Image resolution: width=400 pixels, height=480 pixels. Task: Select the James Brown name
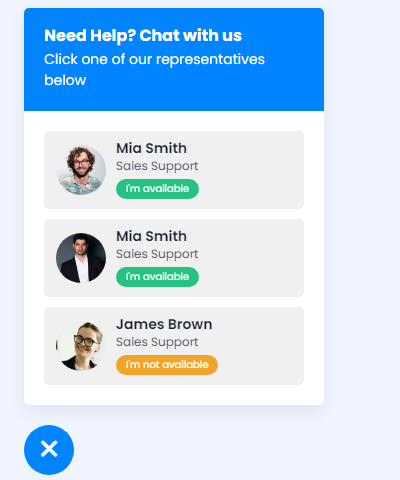point(164,324)
